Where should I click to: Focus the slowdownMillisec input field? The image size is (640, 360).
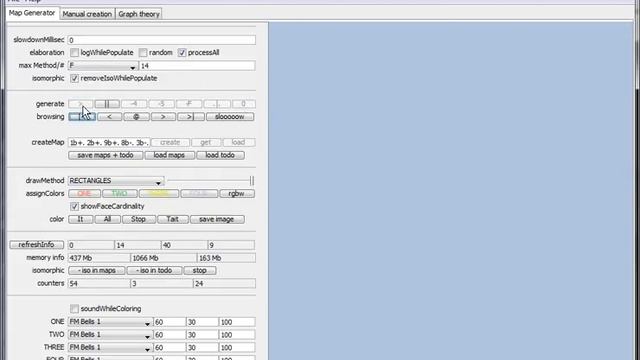[x=162, y=40]
